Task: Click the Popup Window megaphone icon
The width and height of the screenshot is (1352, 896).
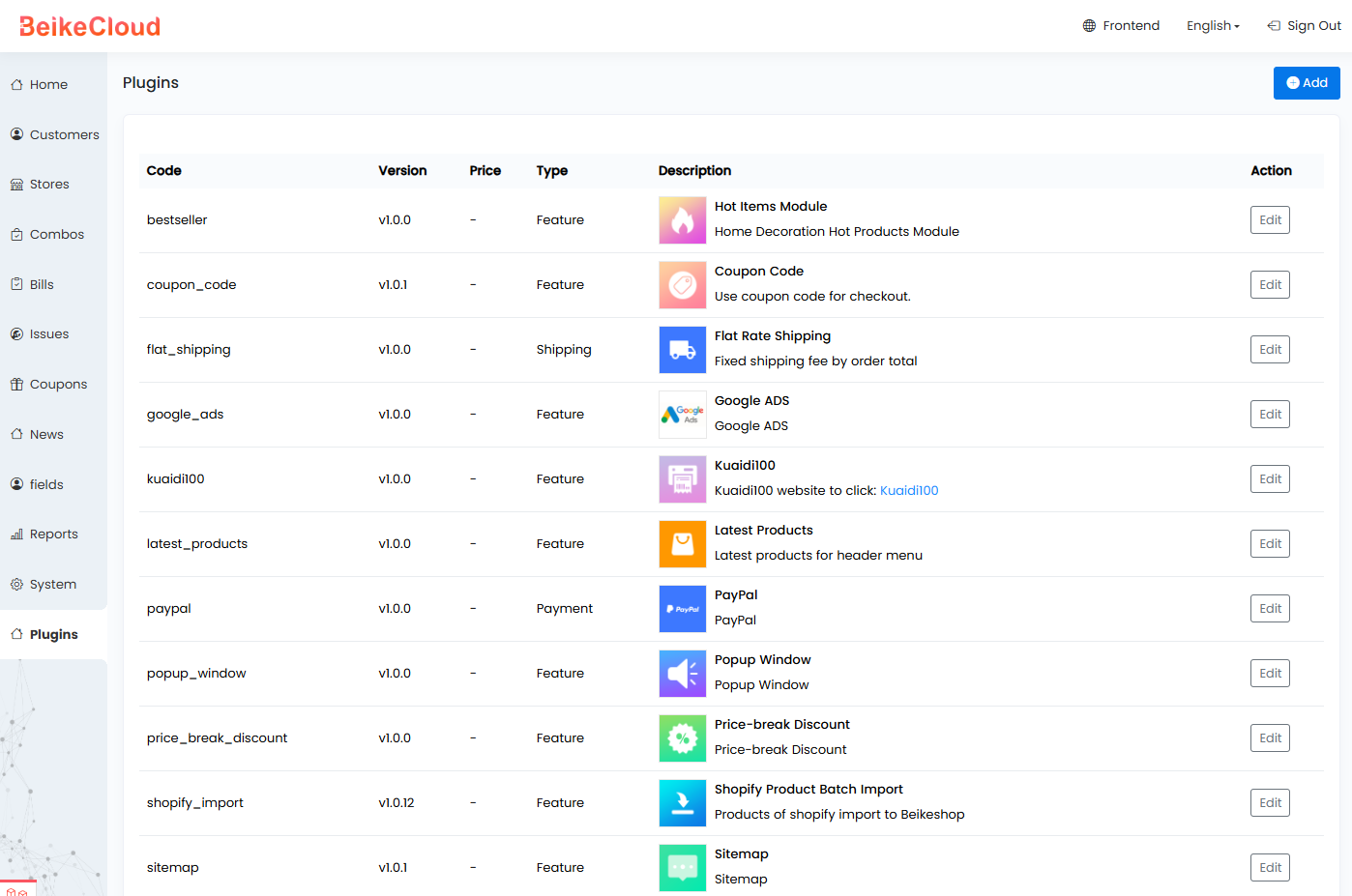Action: click(x=683, y=674)
